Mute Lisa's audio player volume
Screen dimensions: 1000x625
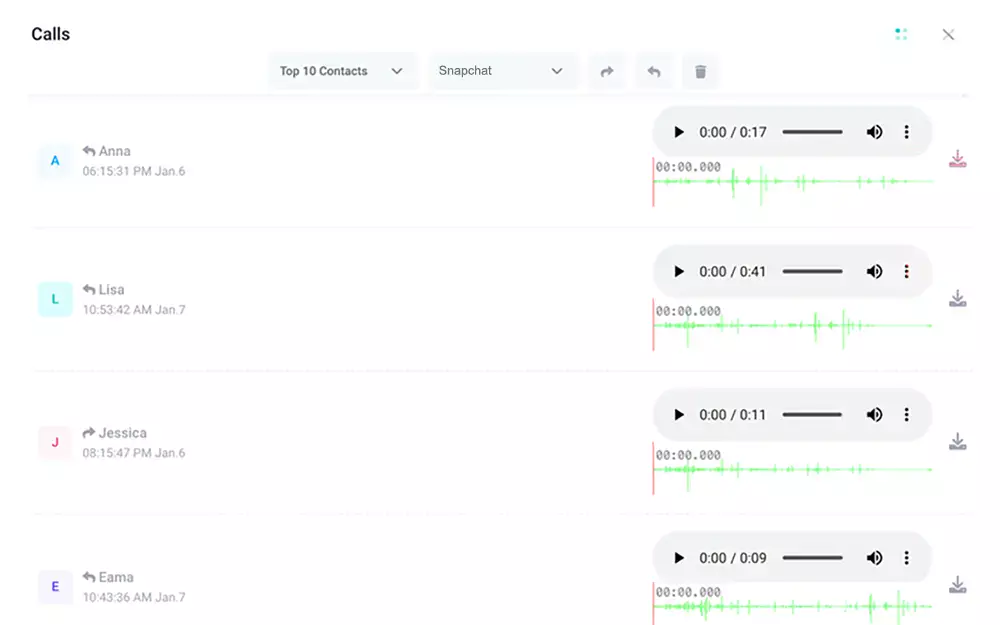pos(874,271)
